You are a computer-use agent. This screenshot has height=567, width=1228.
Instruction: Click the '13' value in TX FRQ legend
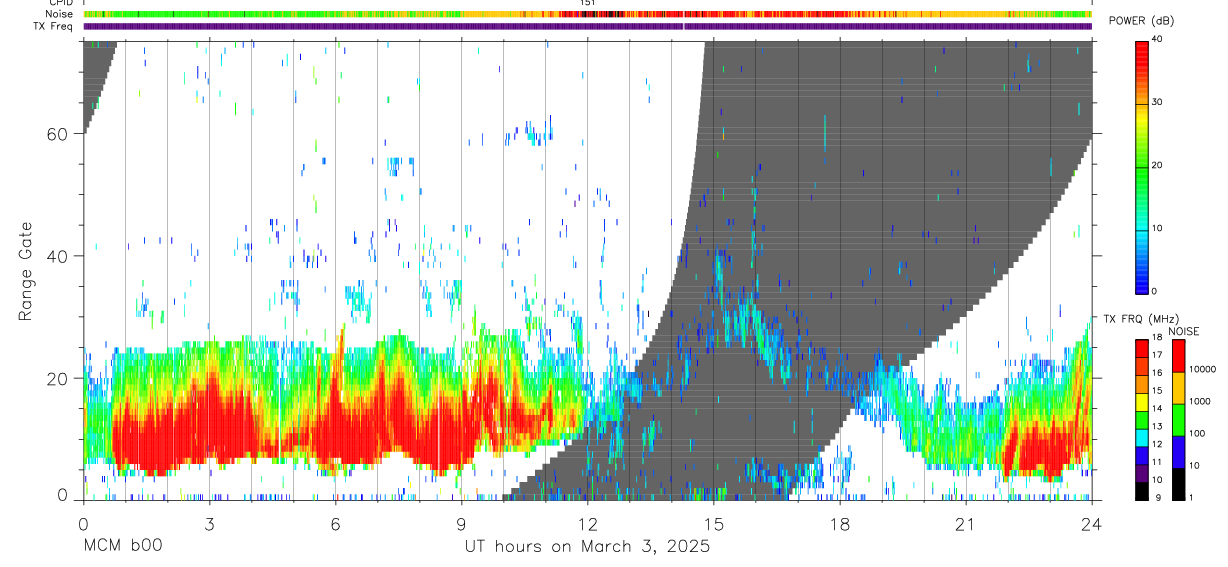[1157, 427]
